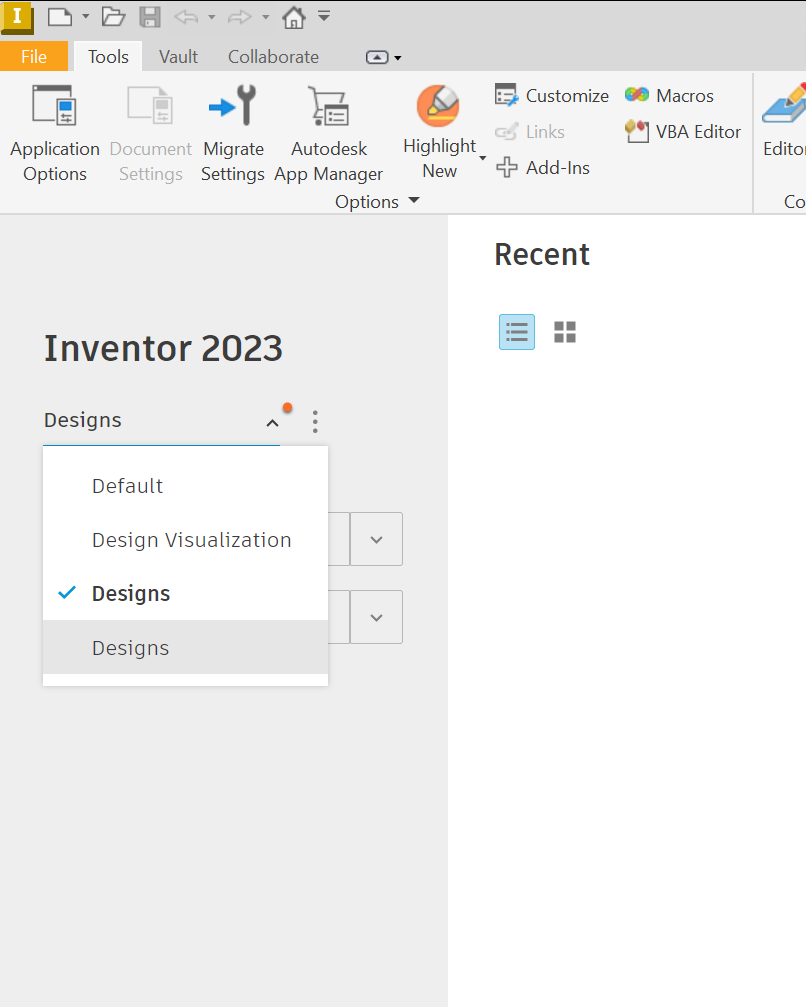Open the upper dropdown arrow beside the list

[376, 539]
